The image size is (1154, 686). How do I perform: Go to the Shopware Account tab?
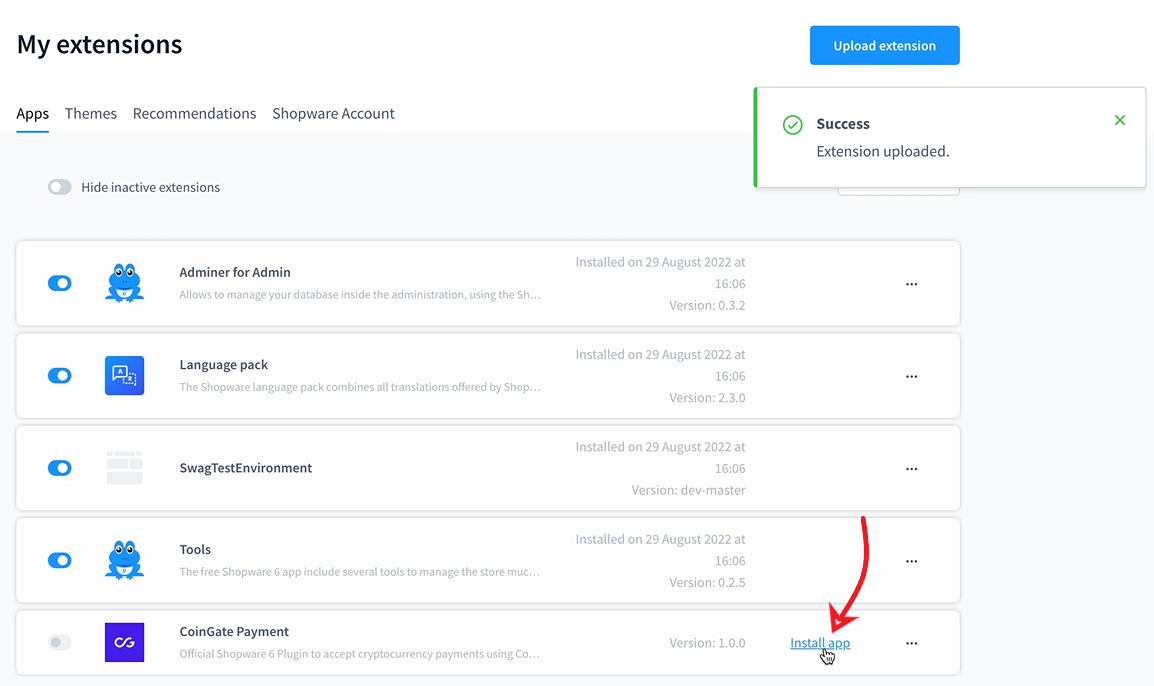point(333,113)
